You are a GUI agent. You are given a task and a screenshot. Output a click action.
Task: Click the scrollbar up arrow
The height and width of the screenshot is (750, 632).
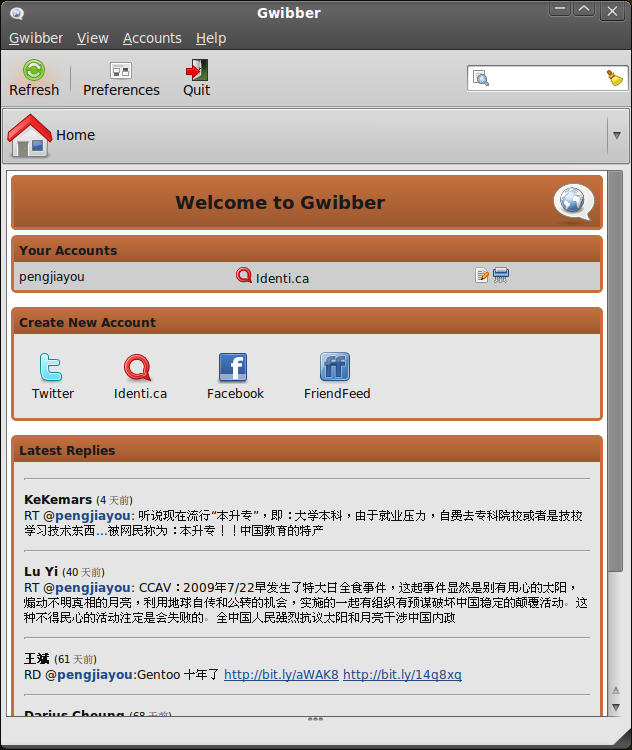click(x=616, y=690)
